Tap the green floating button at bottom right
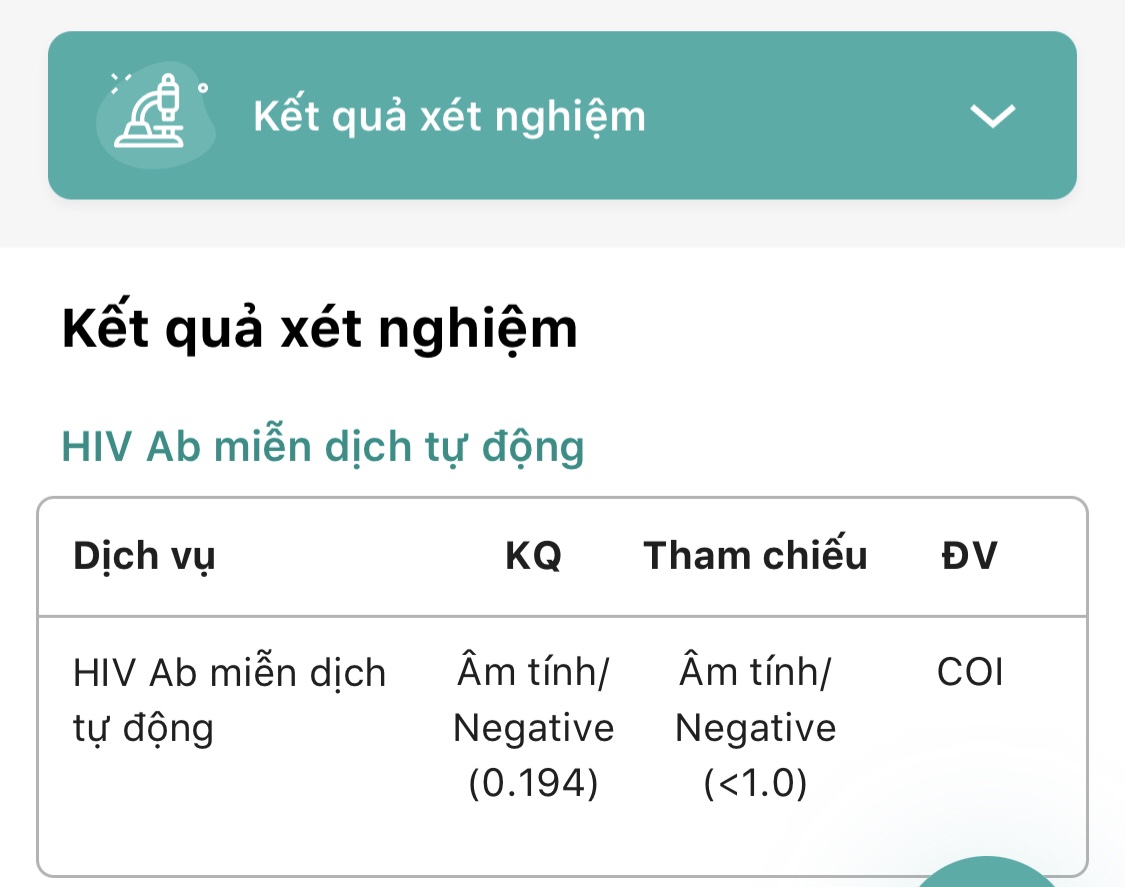This screenshot has width=1125, height=887. [985, 875]
